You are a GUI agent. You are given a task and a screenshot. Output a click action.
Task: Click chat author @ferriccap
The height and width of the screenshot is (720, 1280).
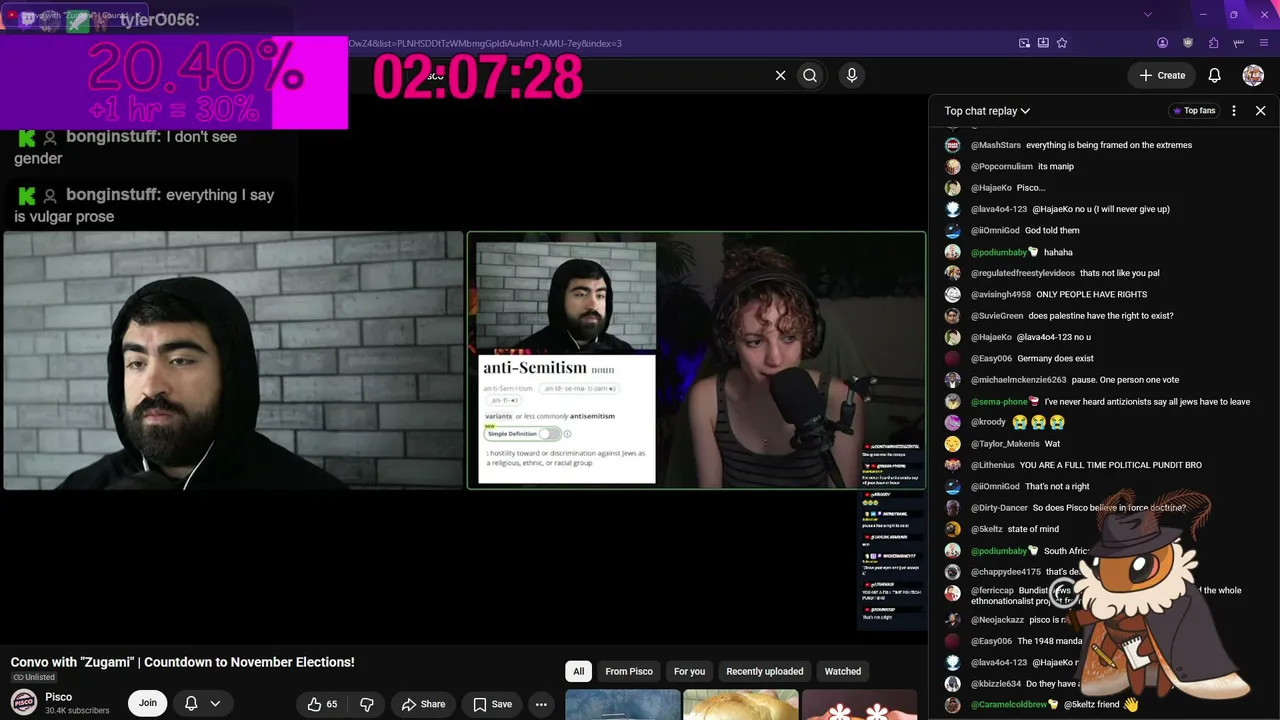(x=992, y=590)
